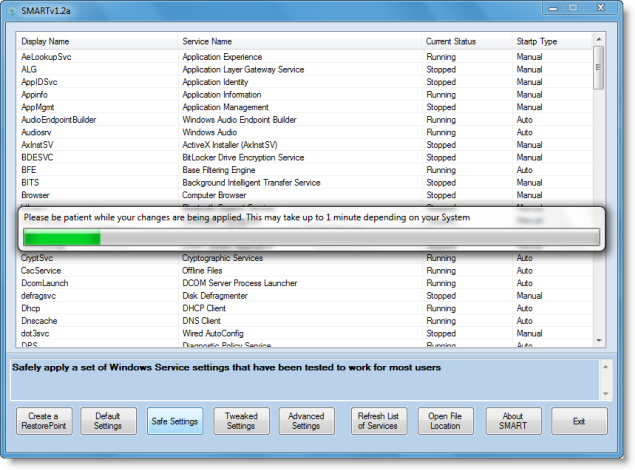Image resolution: width=635 pixels, height=470 pixels.
Task: Select the Appinfo row
Action: 304,94
